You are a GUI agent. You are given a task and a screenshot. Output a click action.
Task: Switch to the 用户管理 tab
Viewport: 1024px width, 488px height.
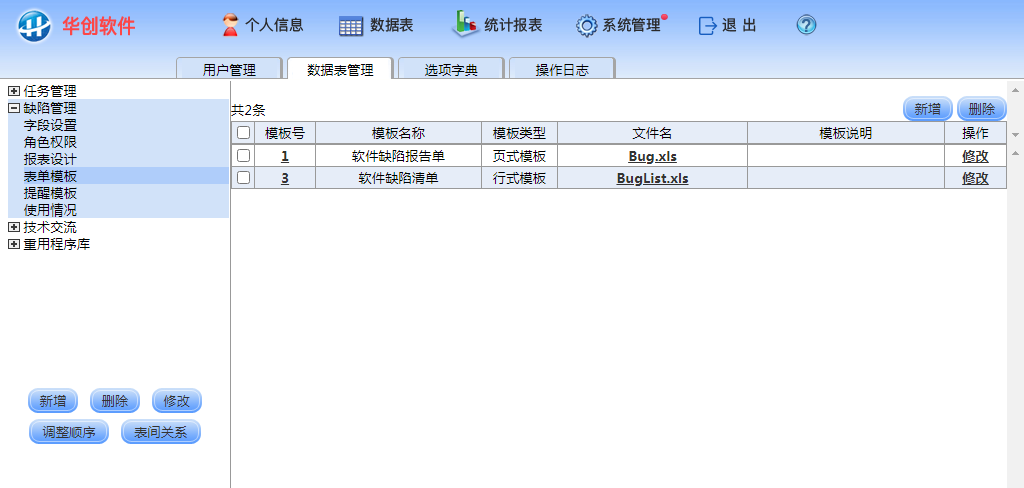pos(229,70)
